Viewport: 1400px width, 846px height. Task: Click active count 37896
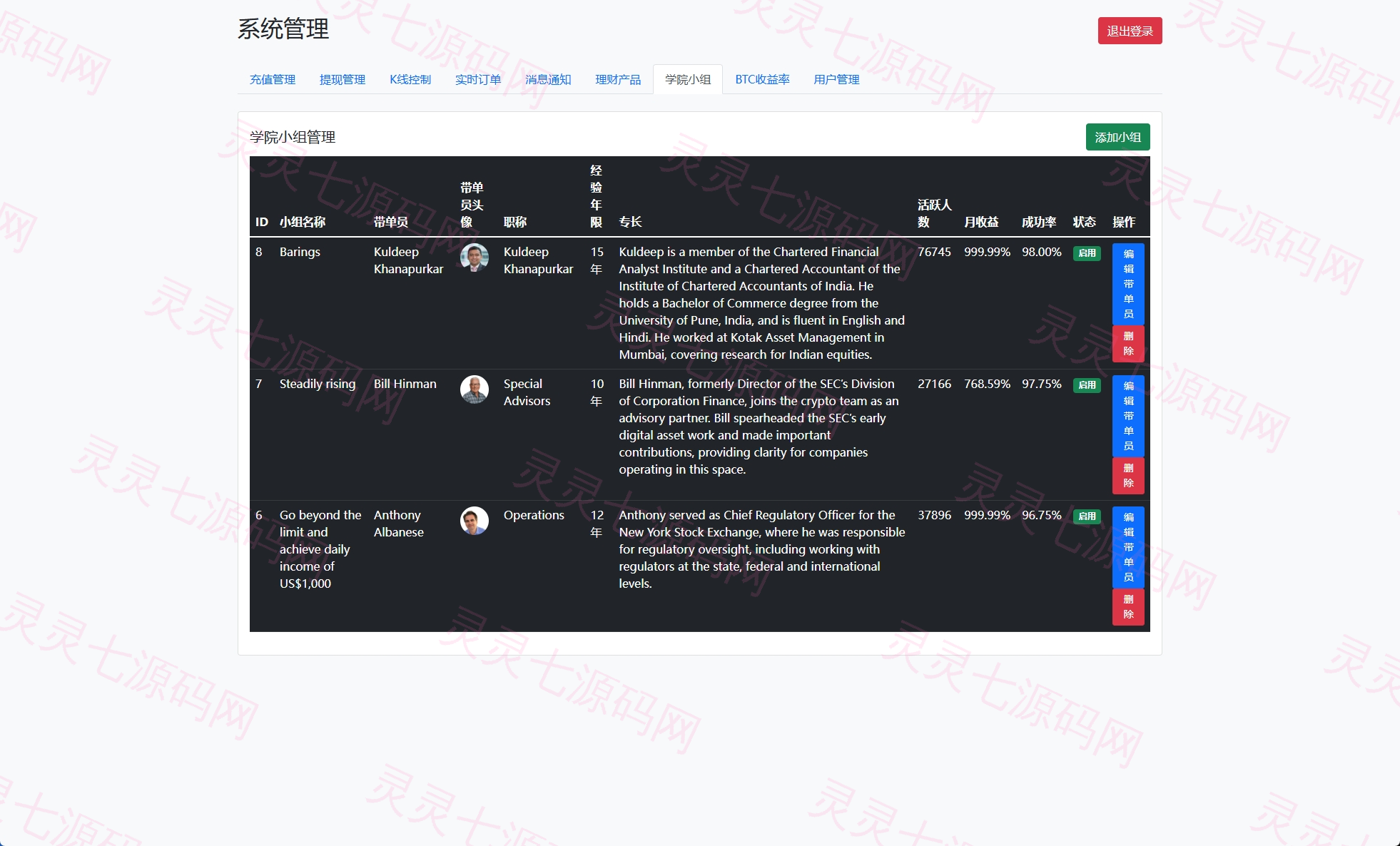point(934,515)
